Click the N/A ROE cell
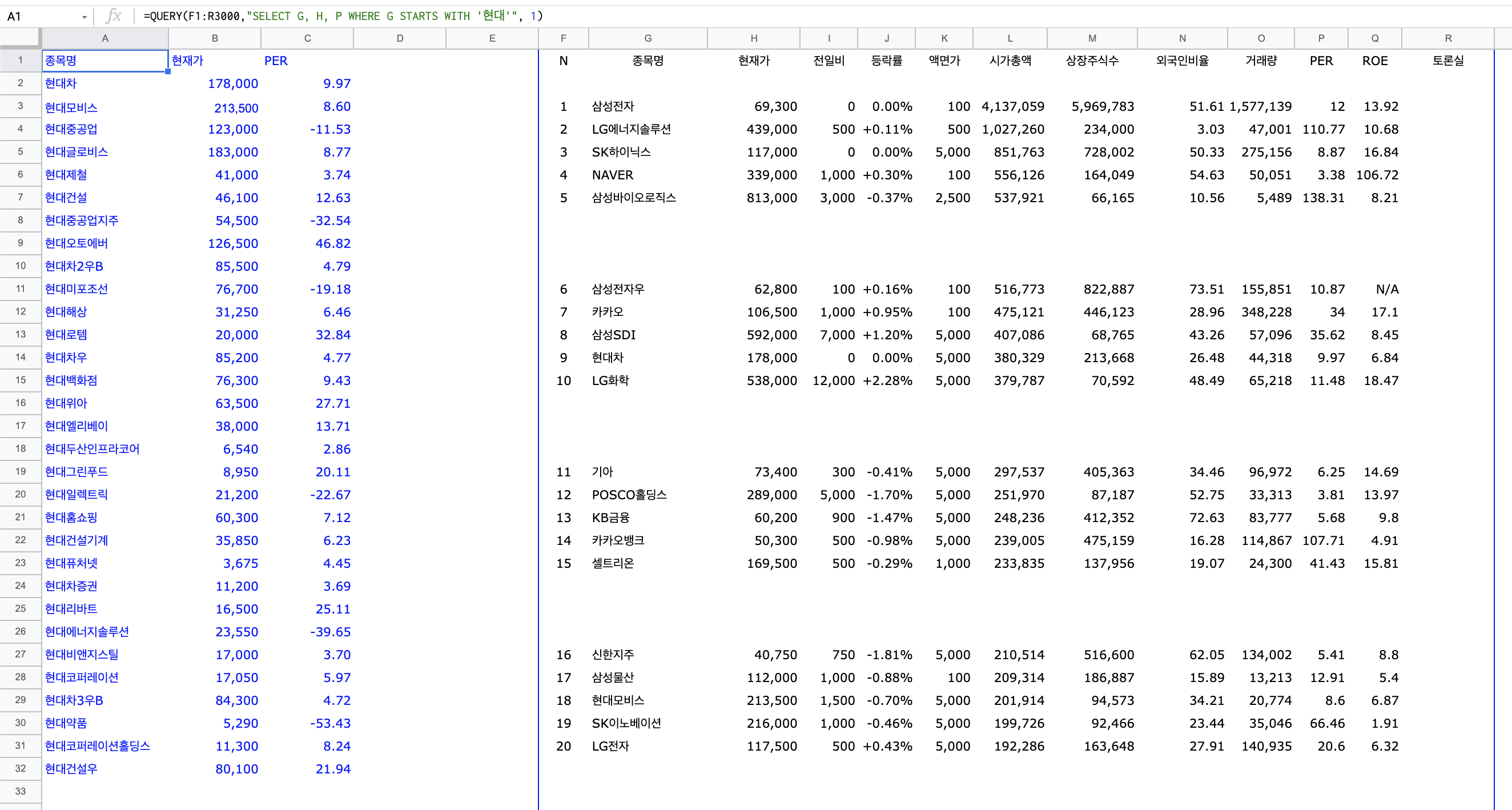 click(x=1386, y=289)
